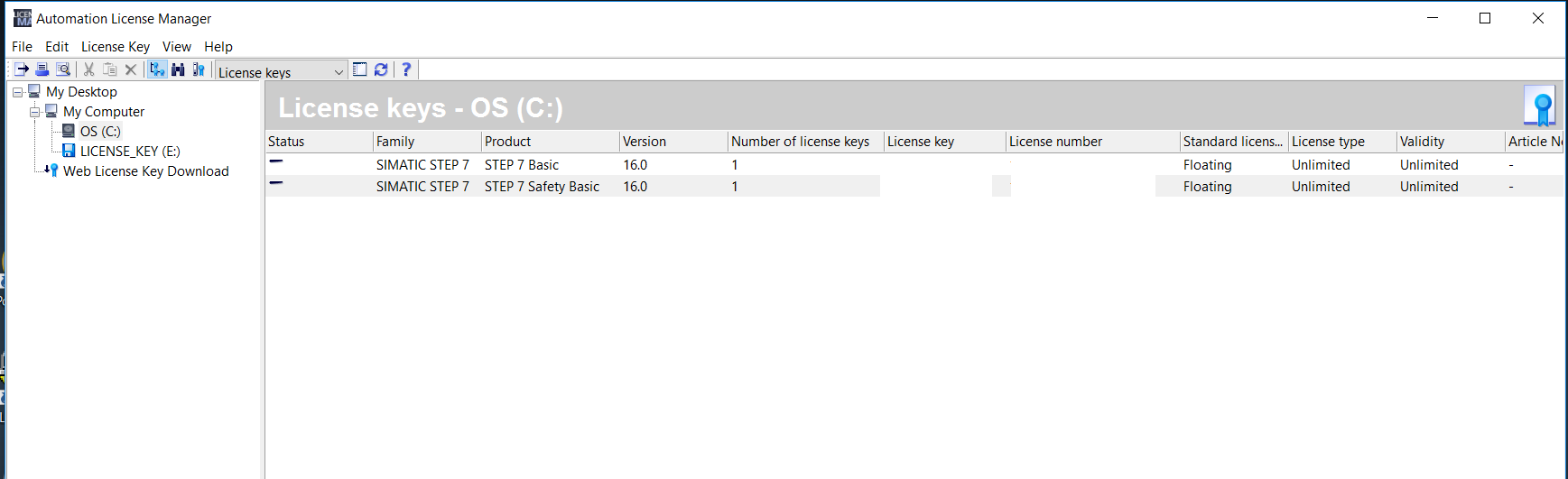This screenshot has width=1568, height=479.
Task: Select My Desktop in the tree
Action: click(81, 91)
